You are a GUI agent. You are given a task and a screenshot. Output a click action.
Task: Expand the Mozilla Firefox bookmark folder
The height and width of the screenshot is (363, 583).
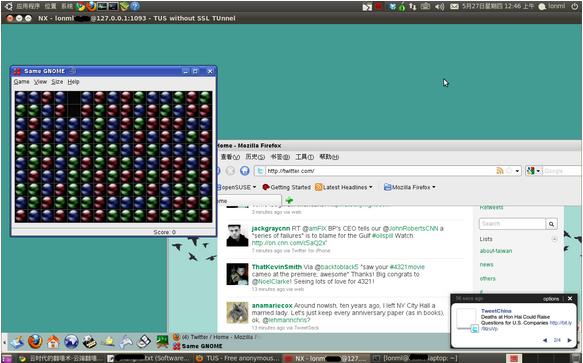(409, 187)
